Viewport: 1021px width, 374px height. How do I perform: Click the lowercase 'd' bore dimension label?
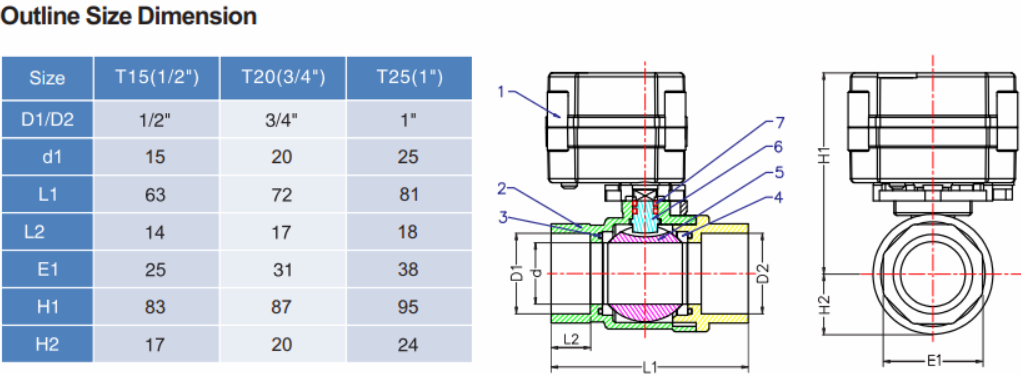click(x=537, y=274)
